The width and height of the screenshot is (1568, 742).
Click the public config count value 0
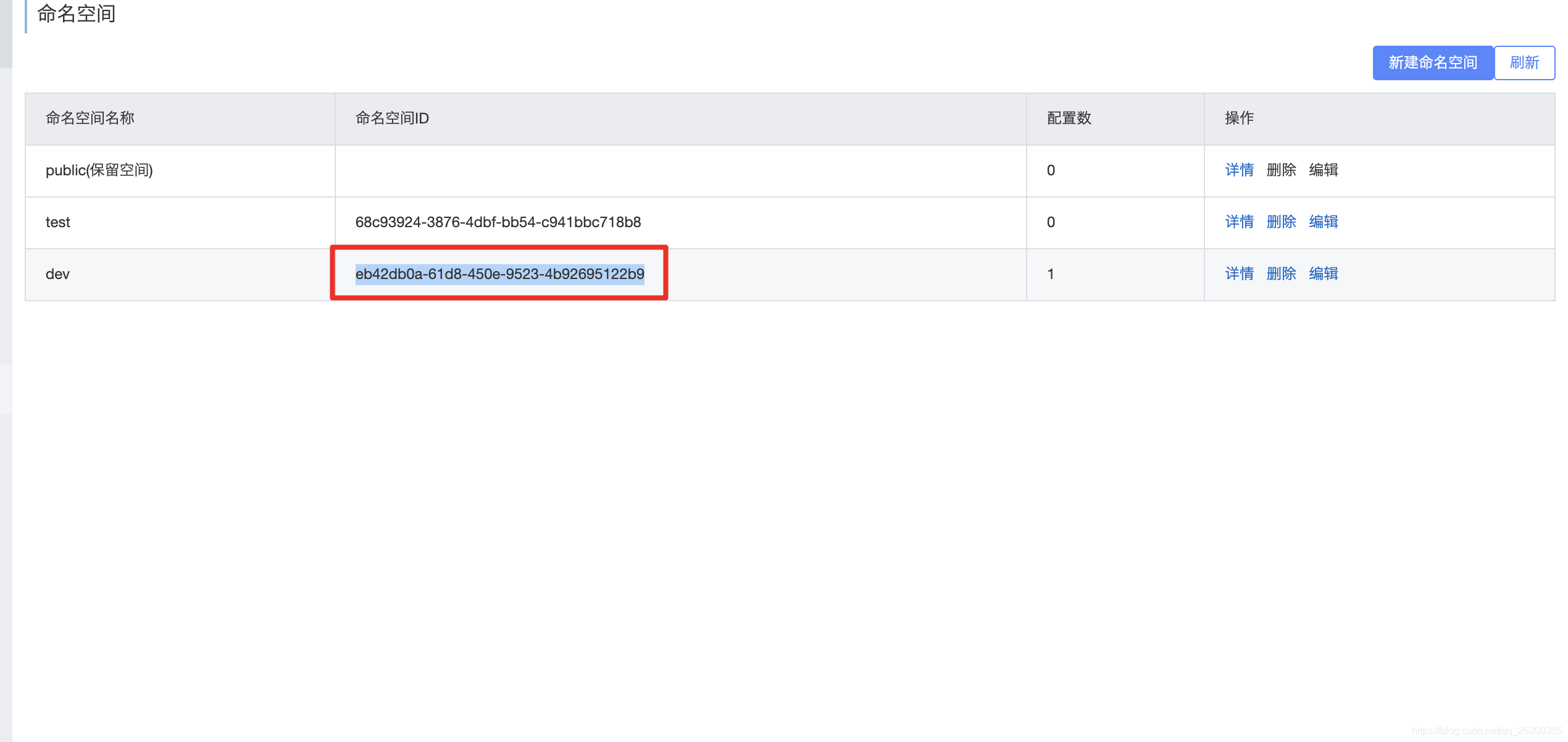coord(1051,170)
